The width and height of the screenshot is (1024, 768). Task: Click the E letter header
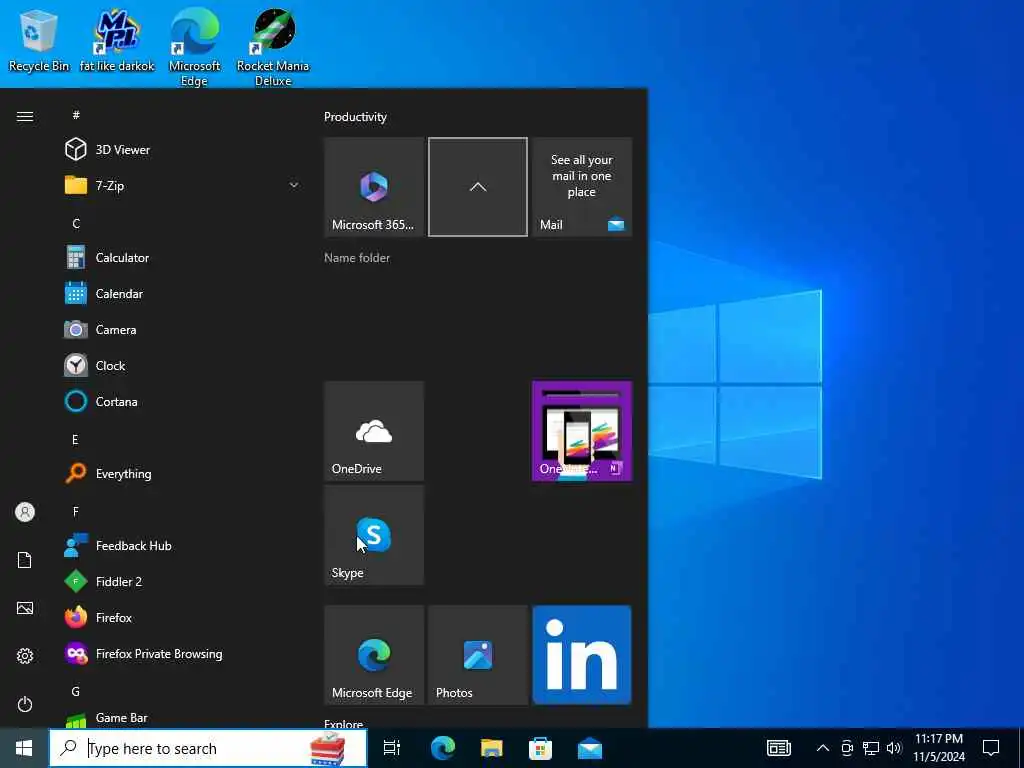pos(75,440)
